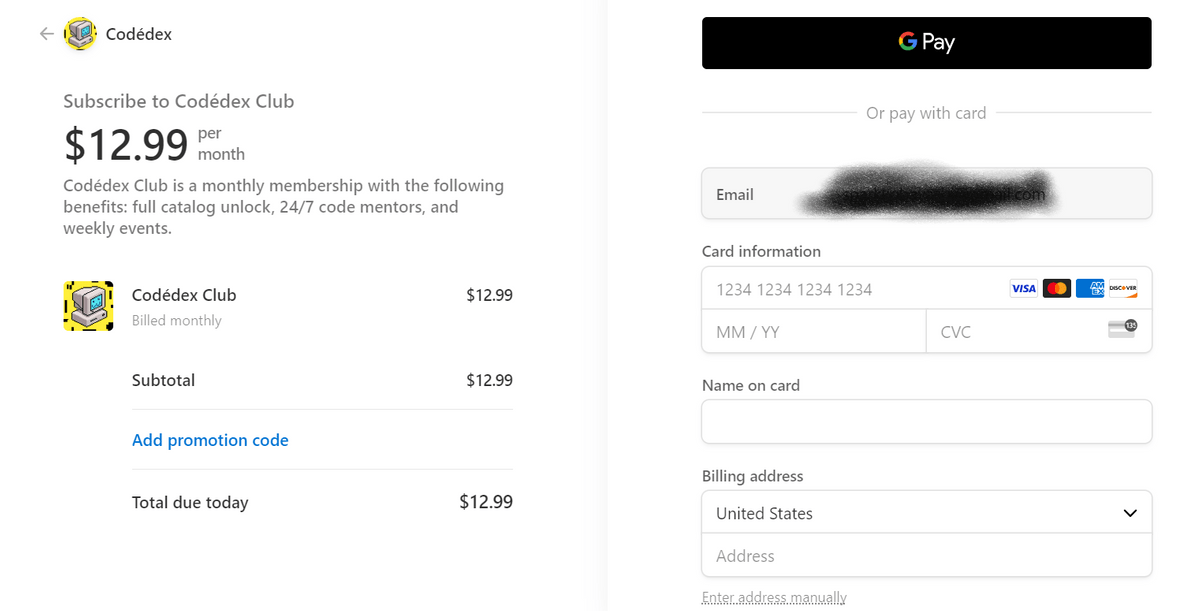
Task: Click the Codédex header name text
Action: 139,34
